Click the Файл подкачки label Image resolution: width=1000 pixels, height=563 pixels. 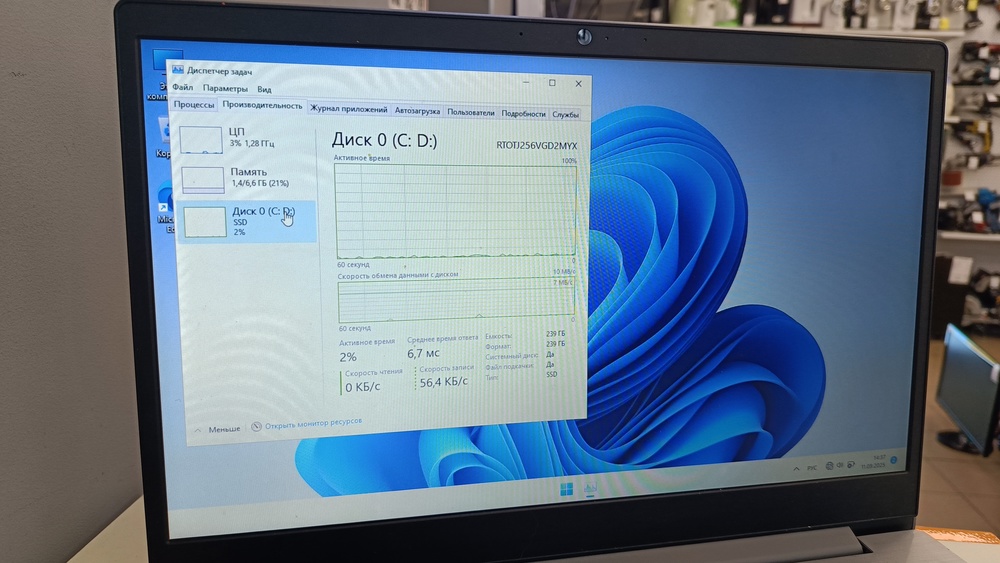pos(508,366)
